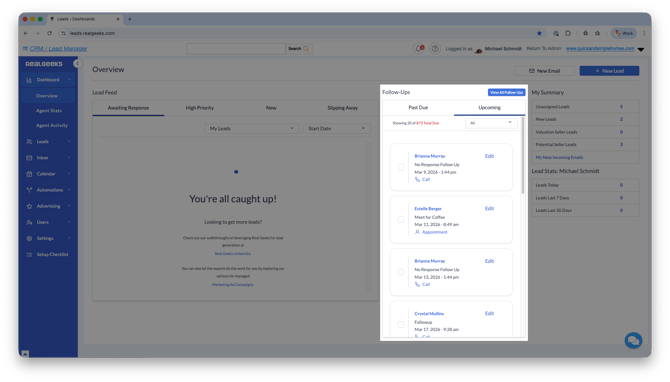Screen dimensions: 670x382
Task: Expand the Automations sidebar chevron
Action: [69, 190]
